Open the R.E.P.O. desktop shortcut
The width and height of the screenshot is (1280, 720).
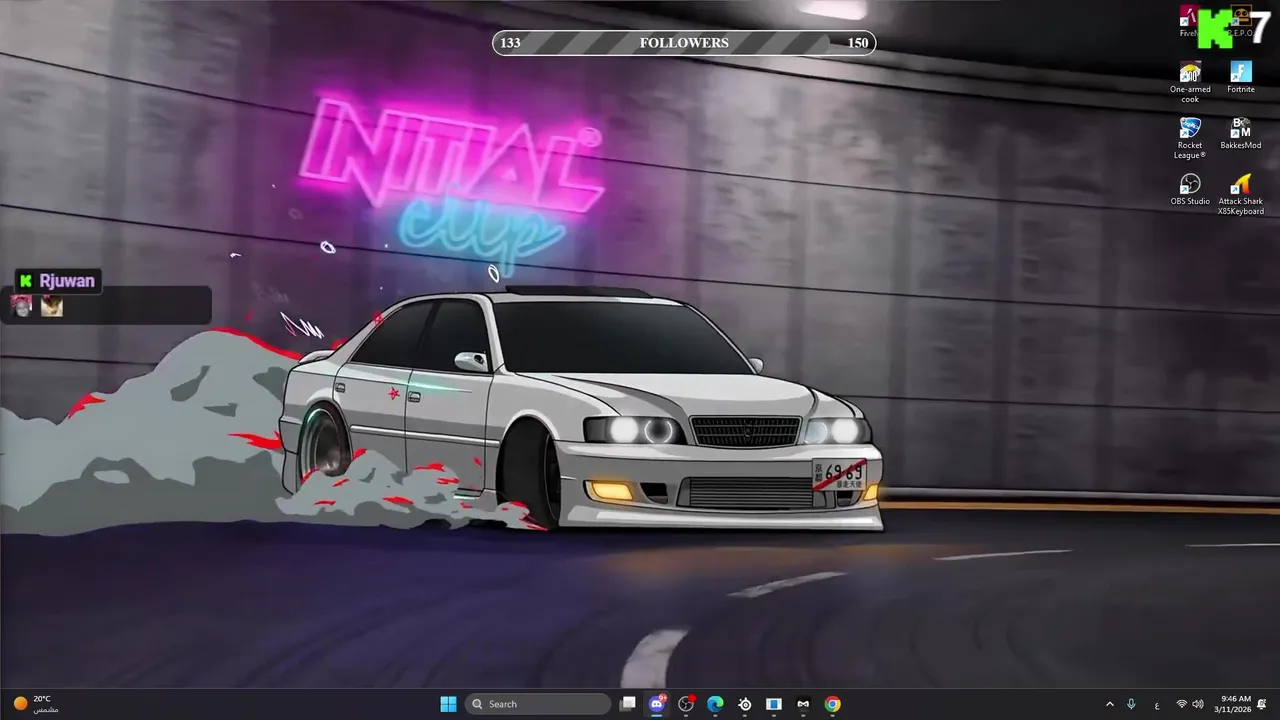[1241, 22]
